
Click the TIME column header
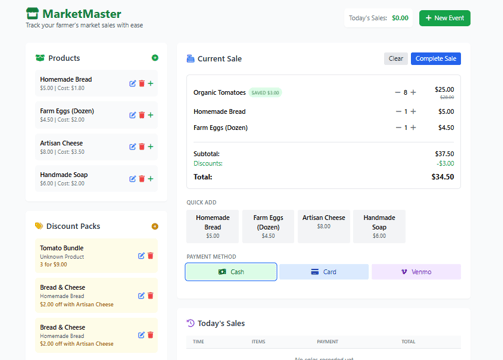coord(198,342)
